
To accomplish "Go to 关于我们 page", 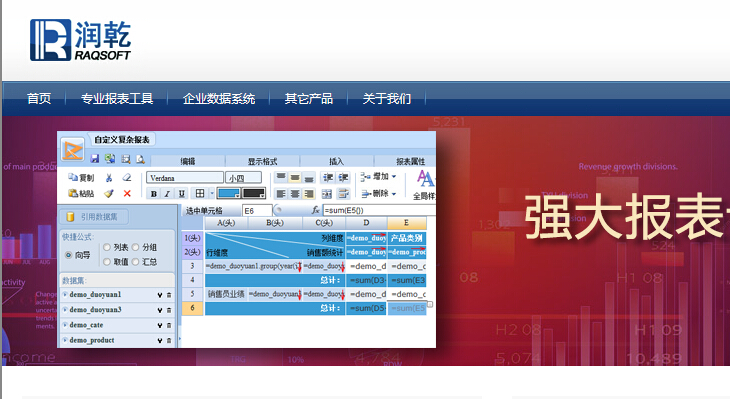I will [386, 99].
